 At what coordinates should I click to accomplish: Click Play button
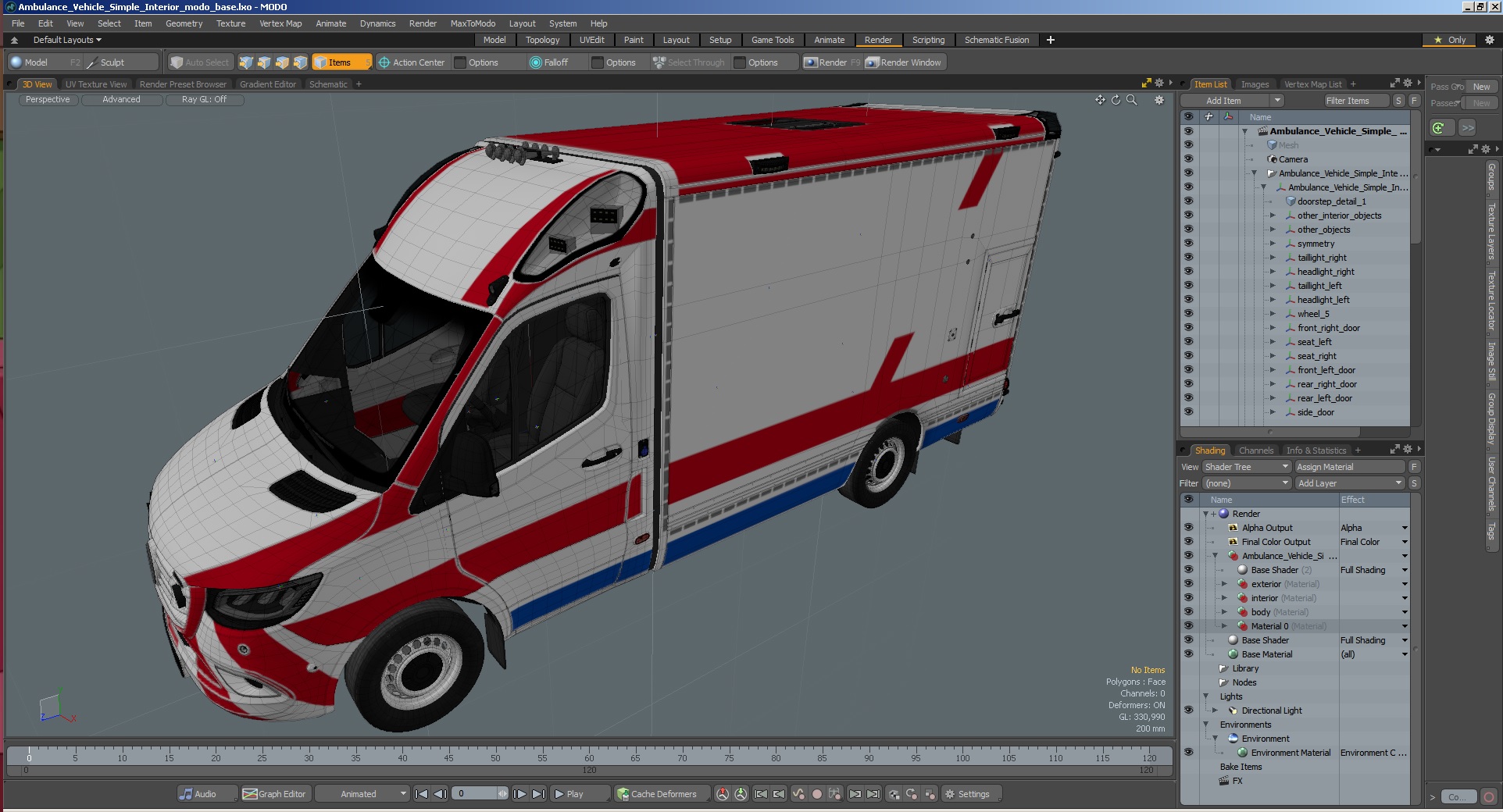pyautogui.click(x=580, y=794)
